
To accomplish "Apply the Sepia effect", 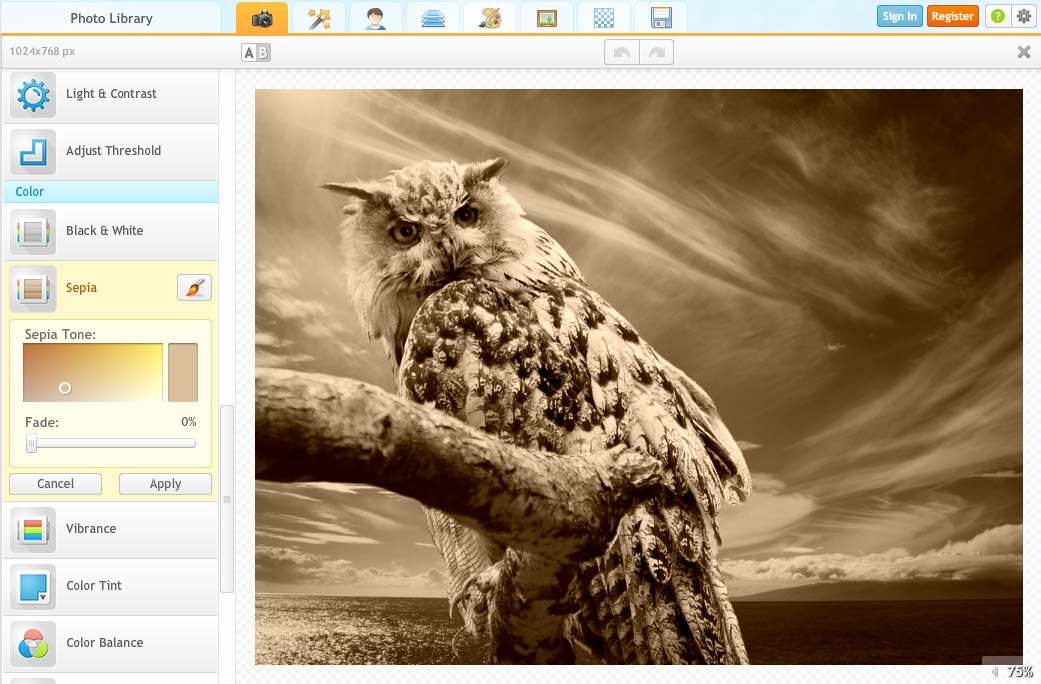I will 165,483.
